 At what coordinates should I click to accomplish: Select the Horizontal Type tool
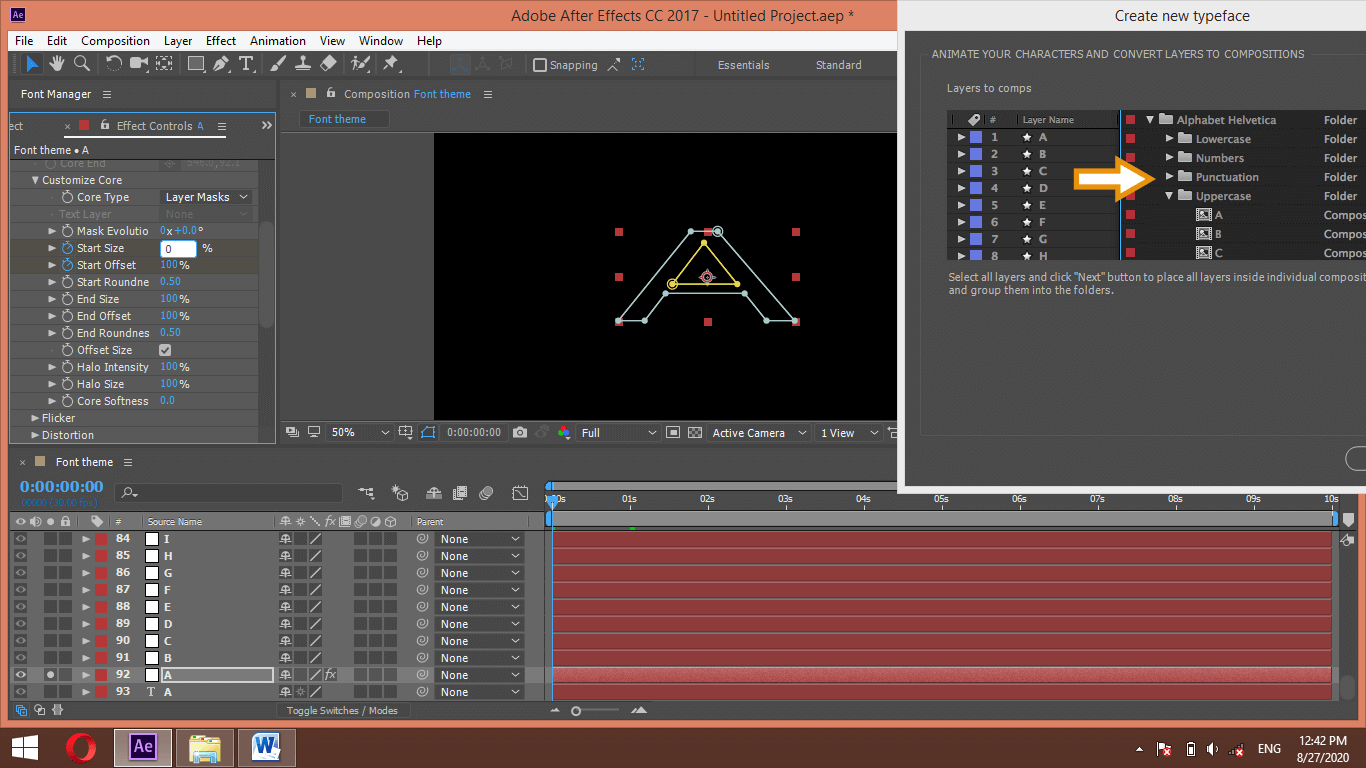tap(246, 64)
